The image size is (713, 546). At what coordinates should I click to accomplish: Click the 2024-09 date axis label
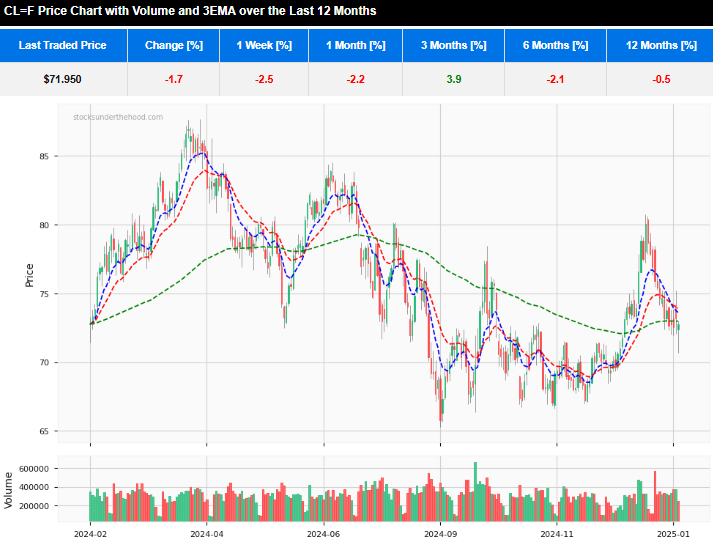(440, 534)
